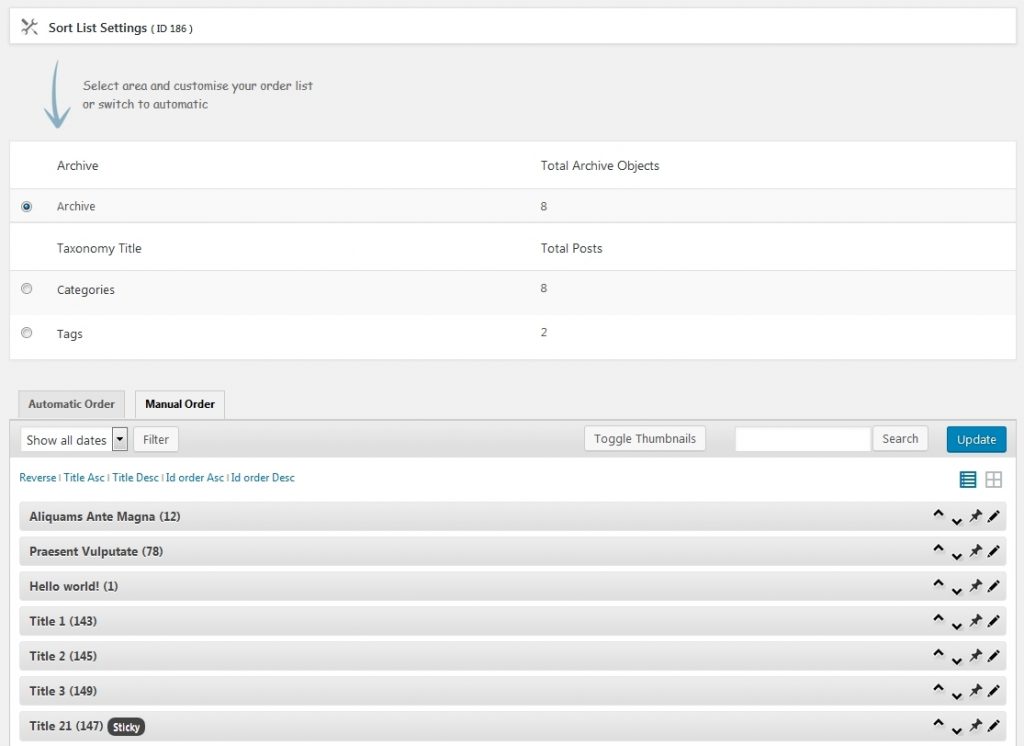1024x746 pixels.
Task: Select the Archive radio button
Action: click(27, 207)
